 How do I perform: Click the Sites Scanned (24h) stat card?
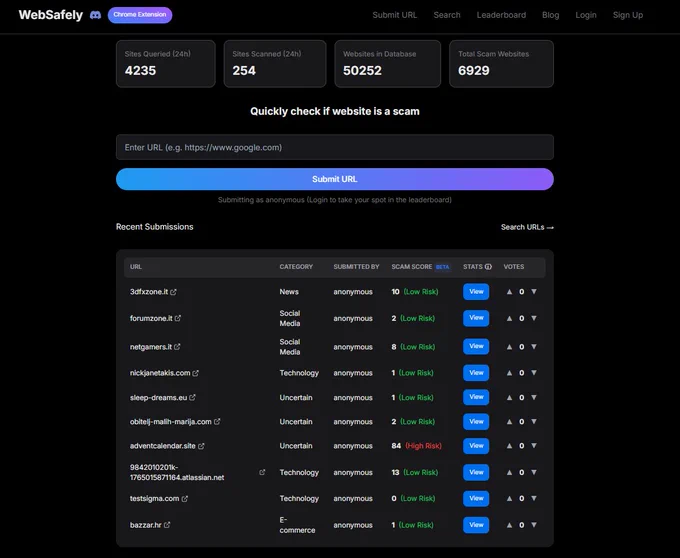[275, 64]
